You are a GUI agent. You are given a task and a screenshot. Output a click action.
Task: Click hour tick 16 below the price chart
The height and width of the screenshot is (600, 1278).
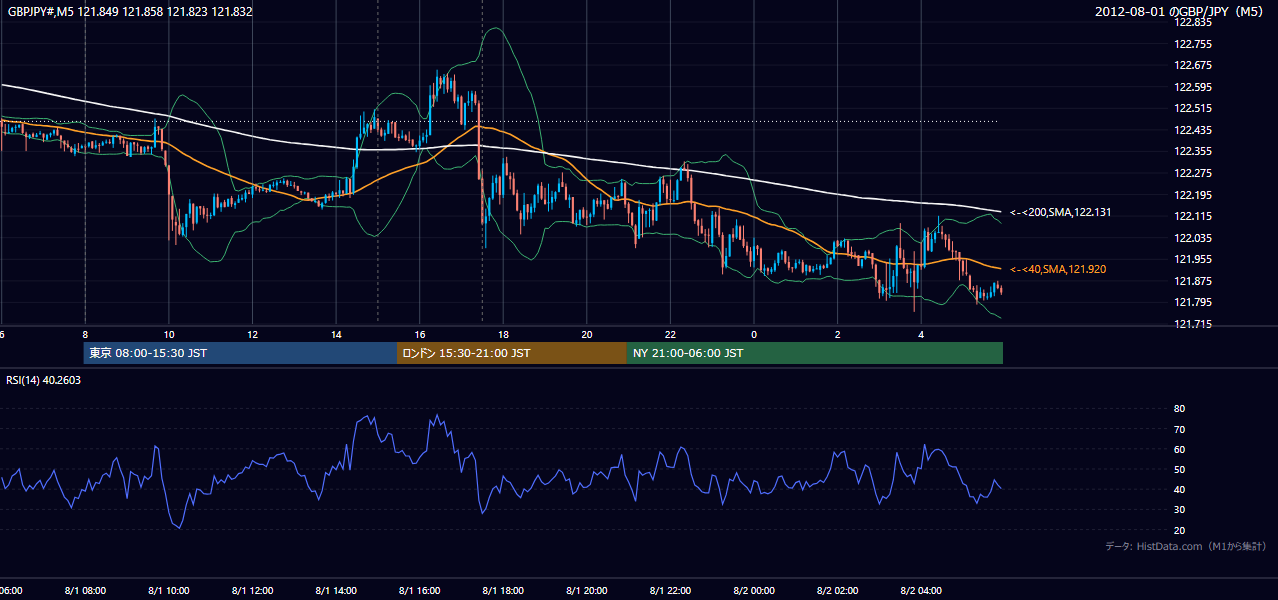pos(420,335)
